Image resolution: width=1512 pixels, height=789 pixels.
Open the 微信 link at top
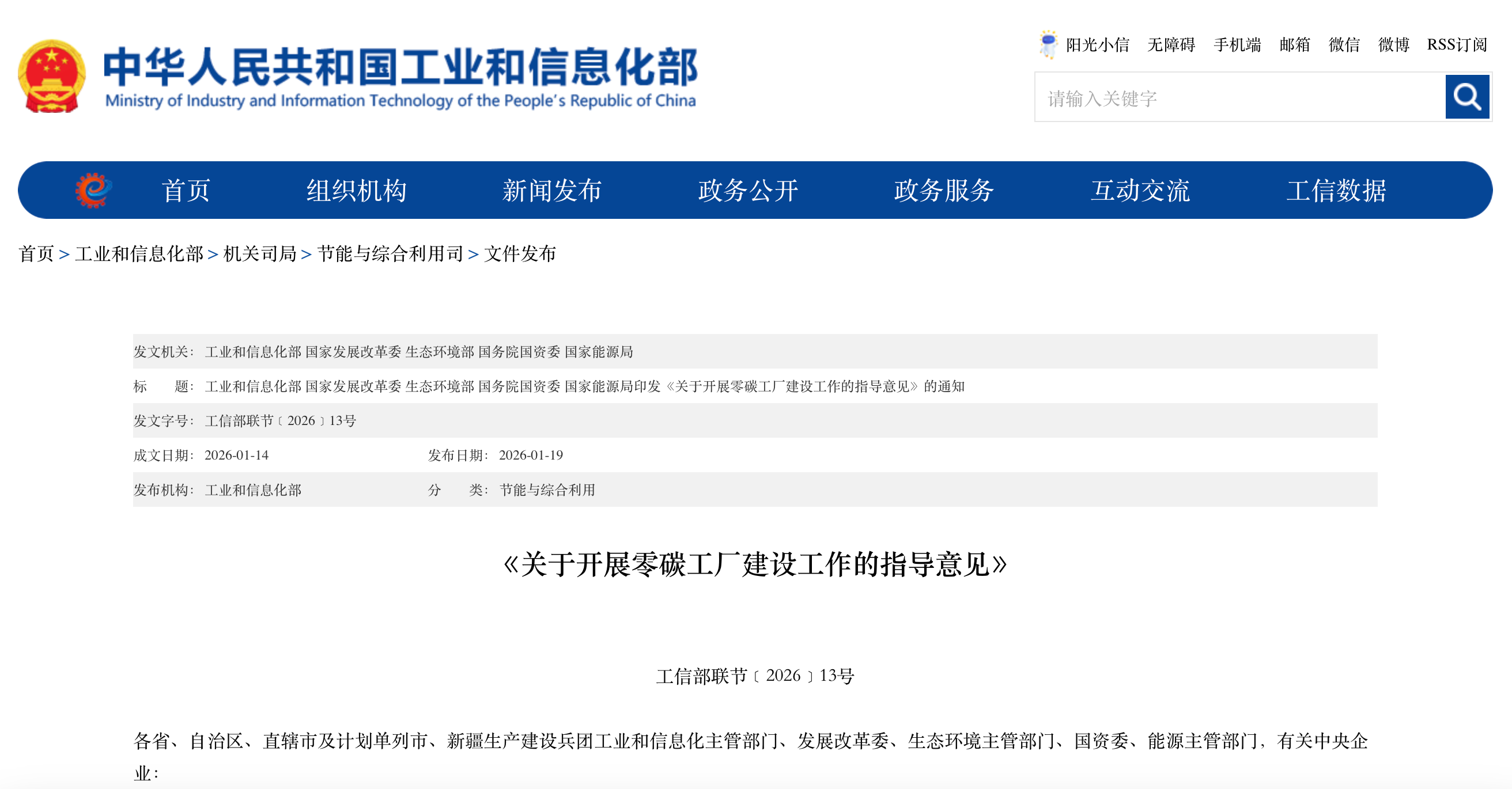pyautogui.click(x=1344, y=45)
